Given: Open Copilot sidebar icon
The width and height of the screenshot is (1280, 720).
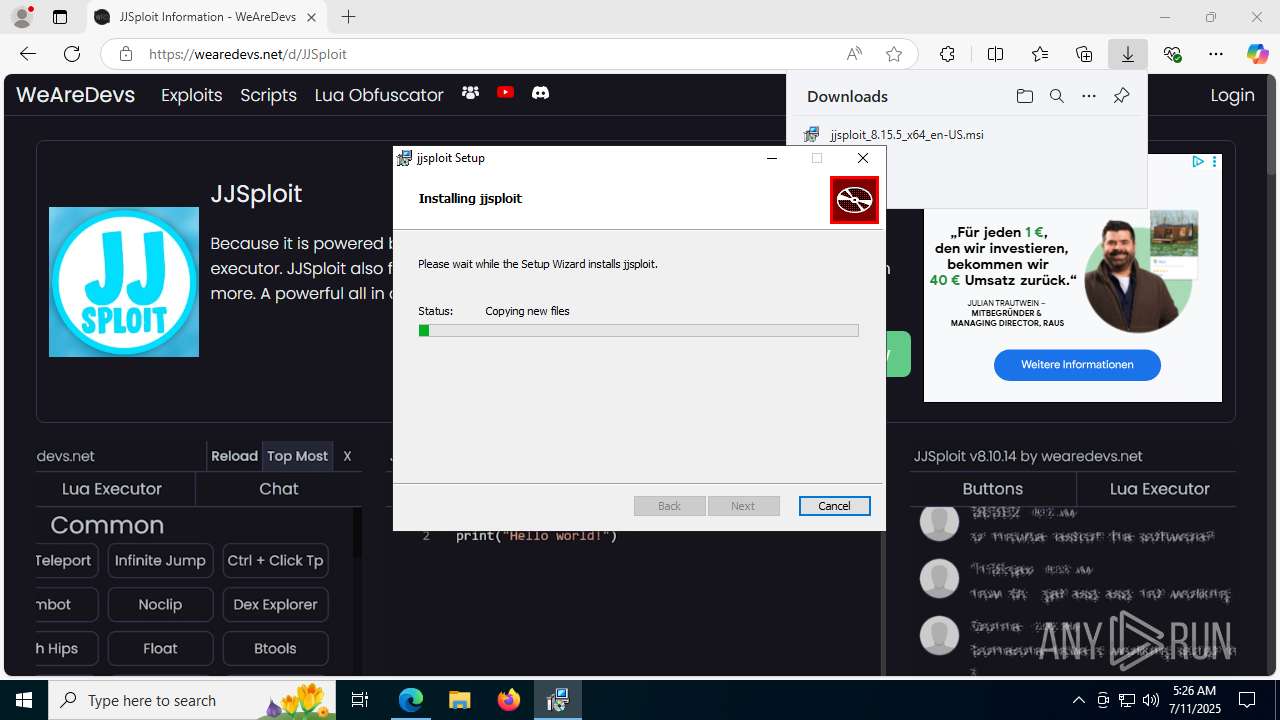Looking at the screenshot, I should coord(1257,54).
